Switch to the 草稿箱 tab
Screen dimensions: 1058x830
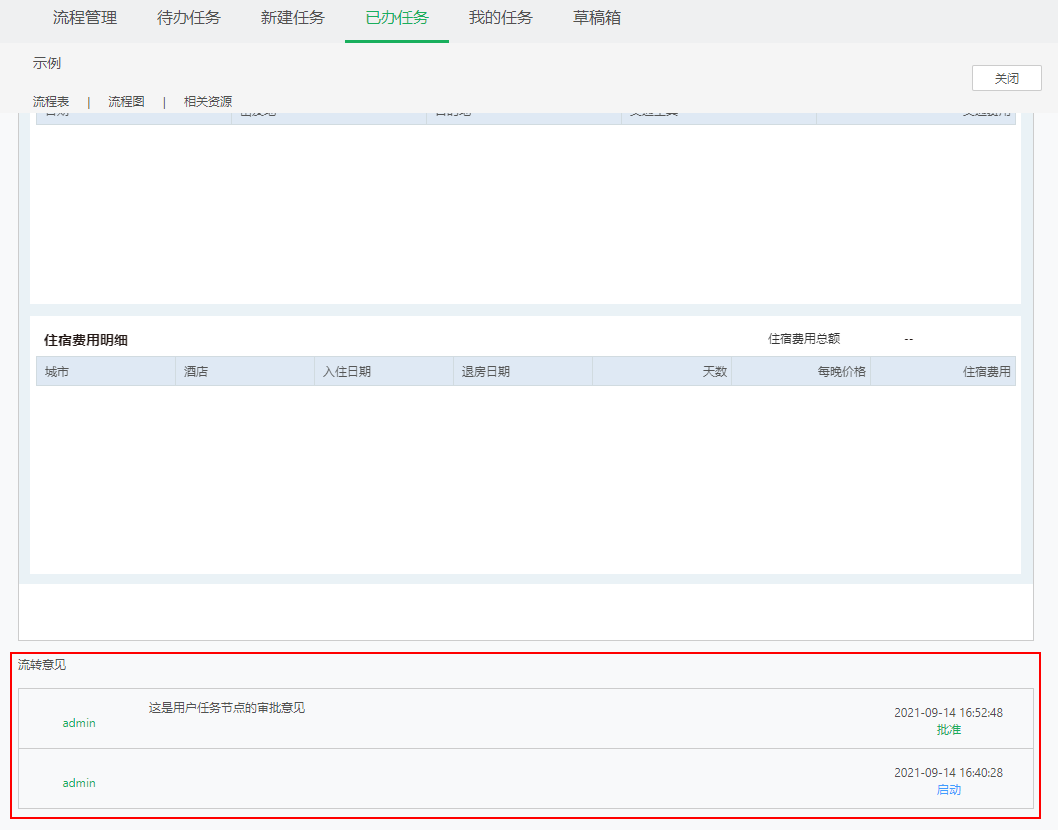coord(597,18)
